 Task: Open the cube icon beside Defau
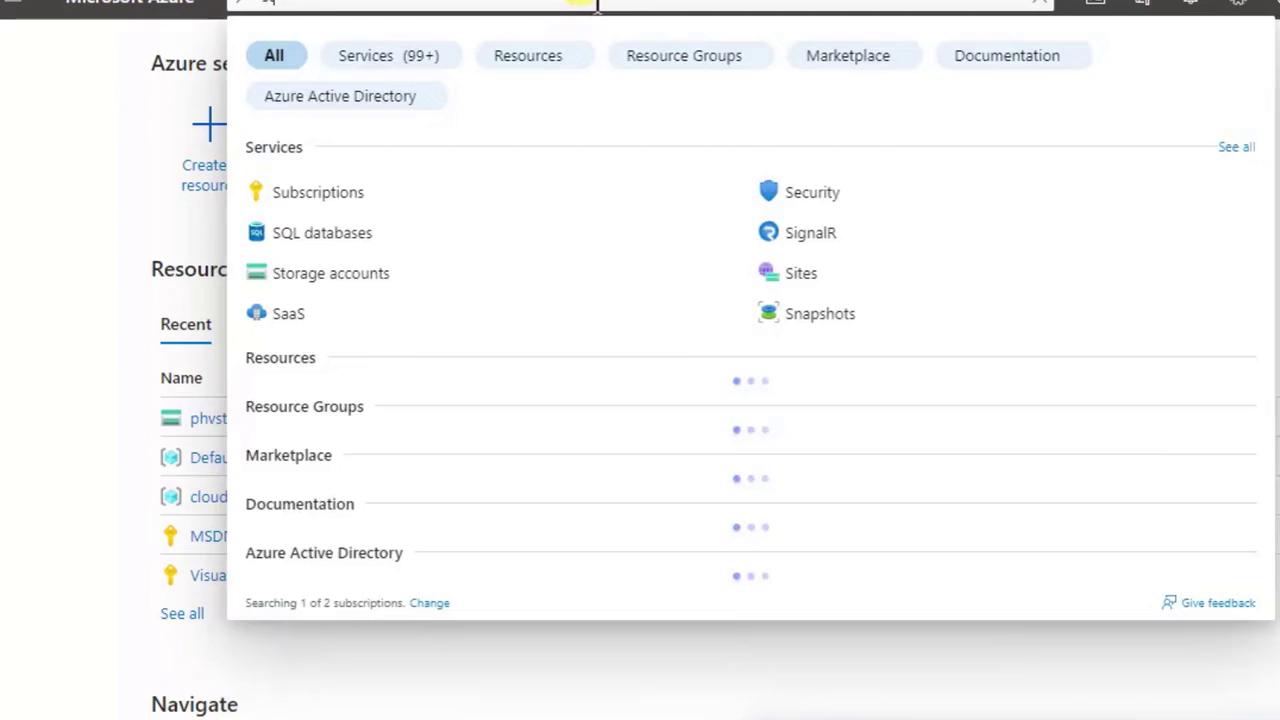point(171,457)
